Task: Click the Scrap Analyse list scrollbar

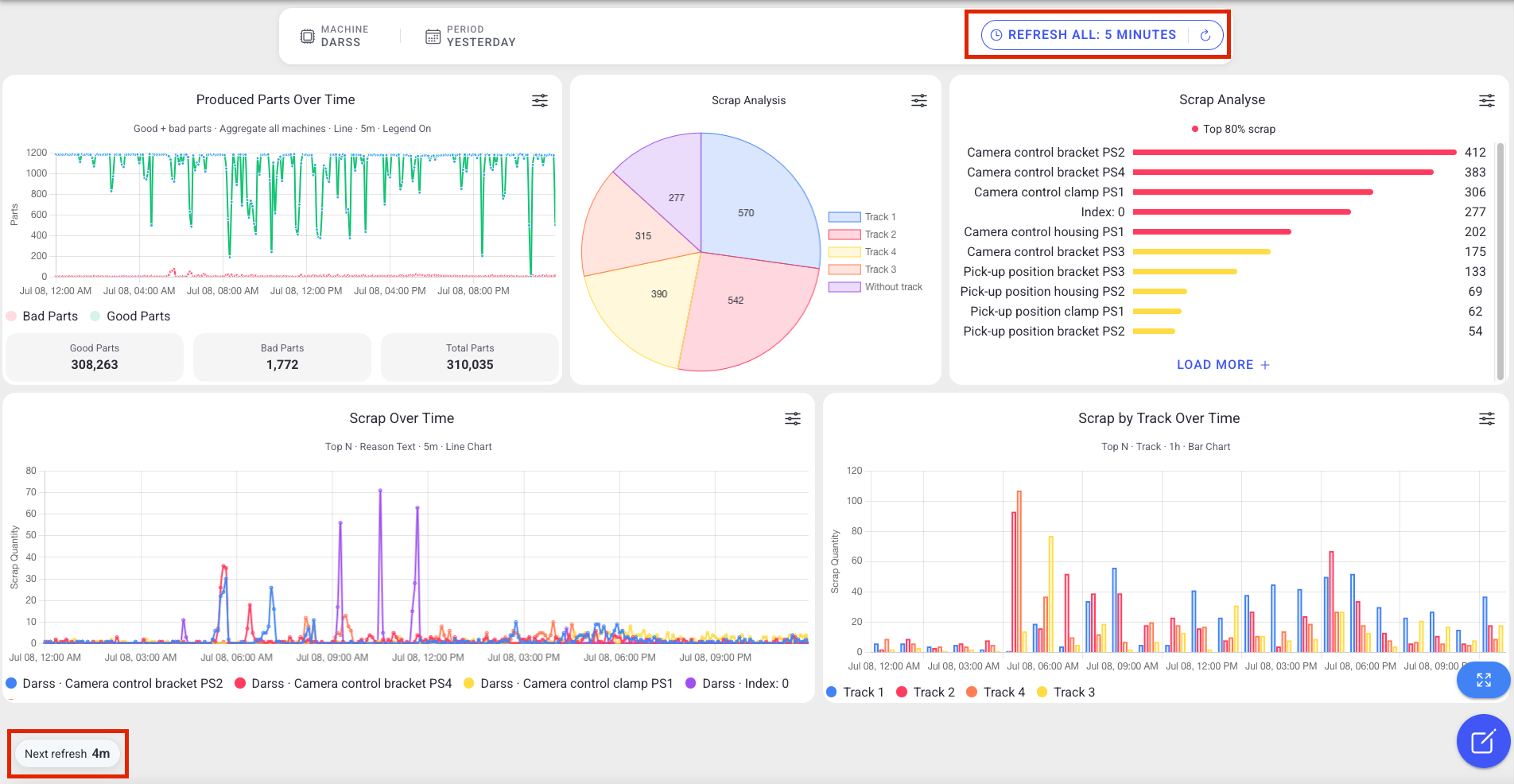Action: tap(1500, 262)
